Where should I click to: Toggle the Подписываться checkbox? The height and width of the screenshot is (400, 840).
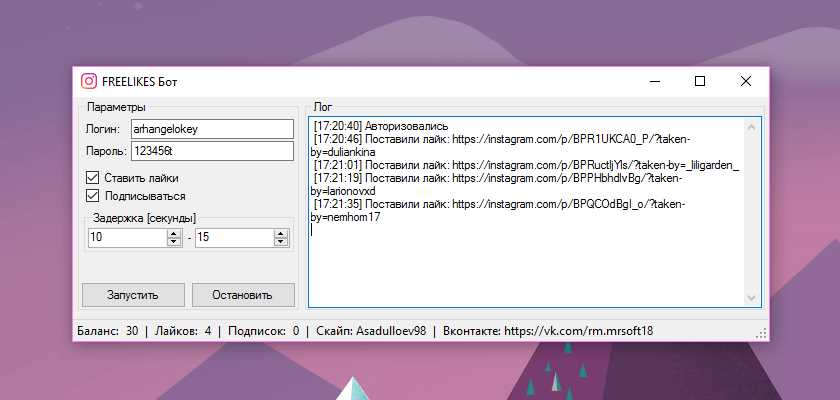pyautogui.click(x=136, y=196)
